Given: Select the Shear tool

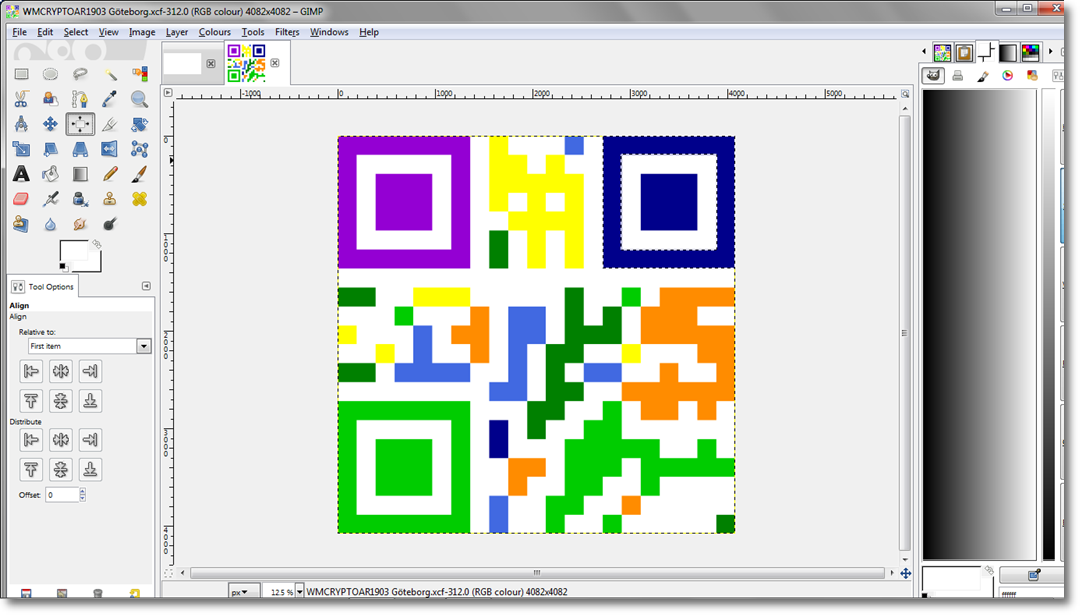Looking at the screenshot, I should (x=50, y=149).
